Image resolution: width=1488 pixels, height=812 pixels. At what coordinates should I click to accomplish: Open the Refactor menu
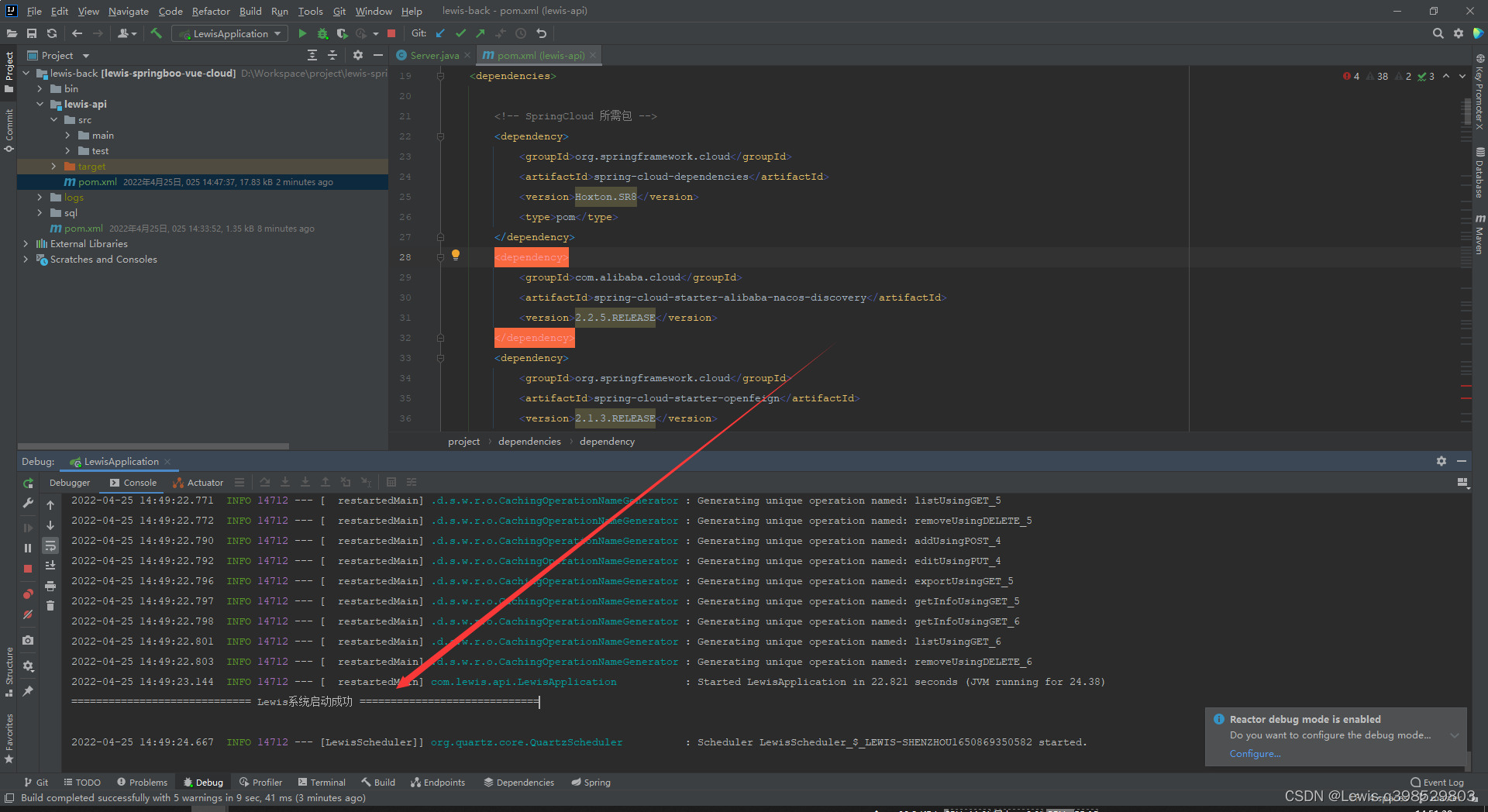pos(211,11)
